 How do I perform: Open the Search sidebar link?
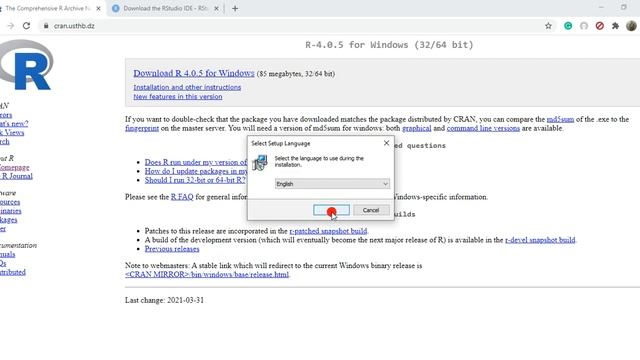click(4, 142)
